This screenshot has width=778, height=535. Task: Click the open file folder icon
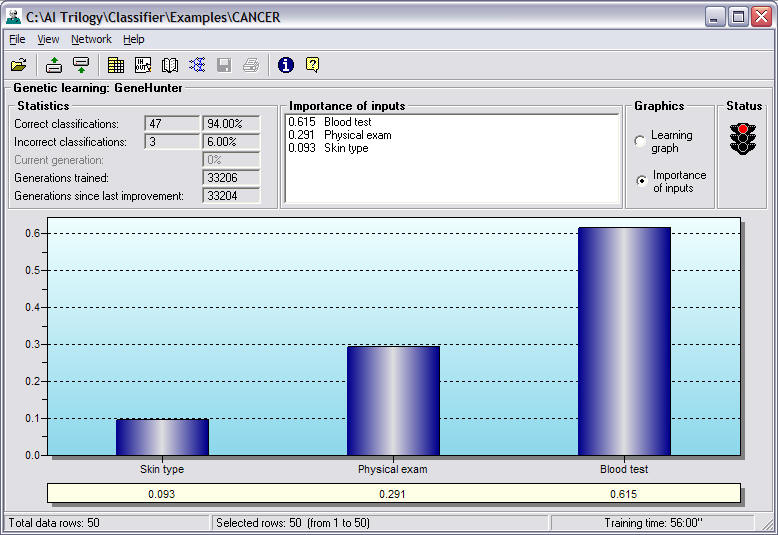tap(18, 65)
